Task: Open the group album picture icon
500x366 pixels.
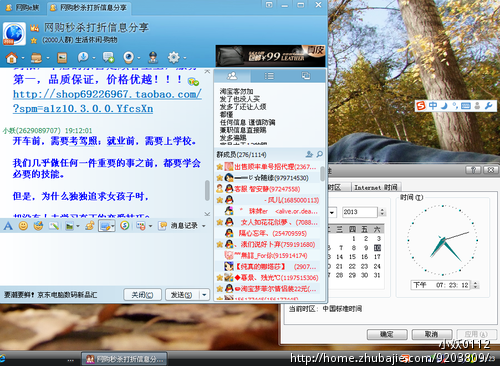Action: click(x=62, y=58)
